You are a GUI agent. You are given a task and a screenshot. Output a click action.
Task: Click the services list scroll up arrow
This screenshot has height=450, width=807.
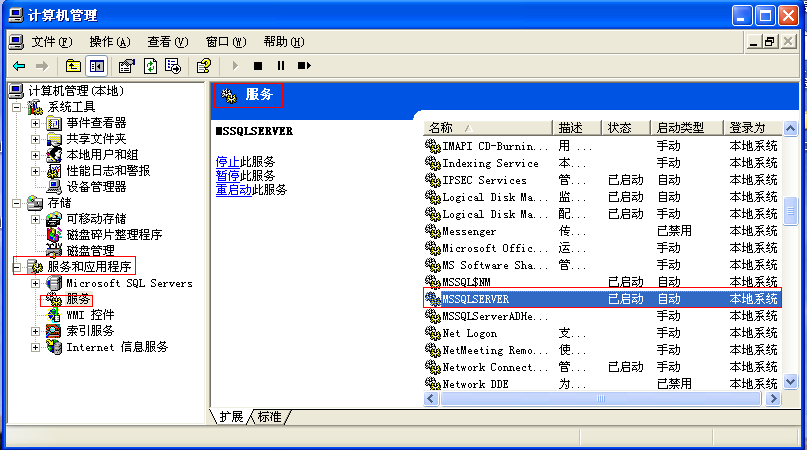791,128
